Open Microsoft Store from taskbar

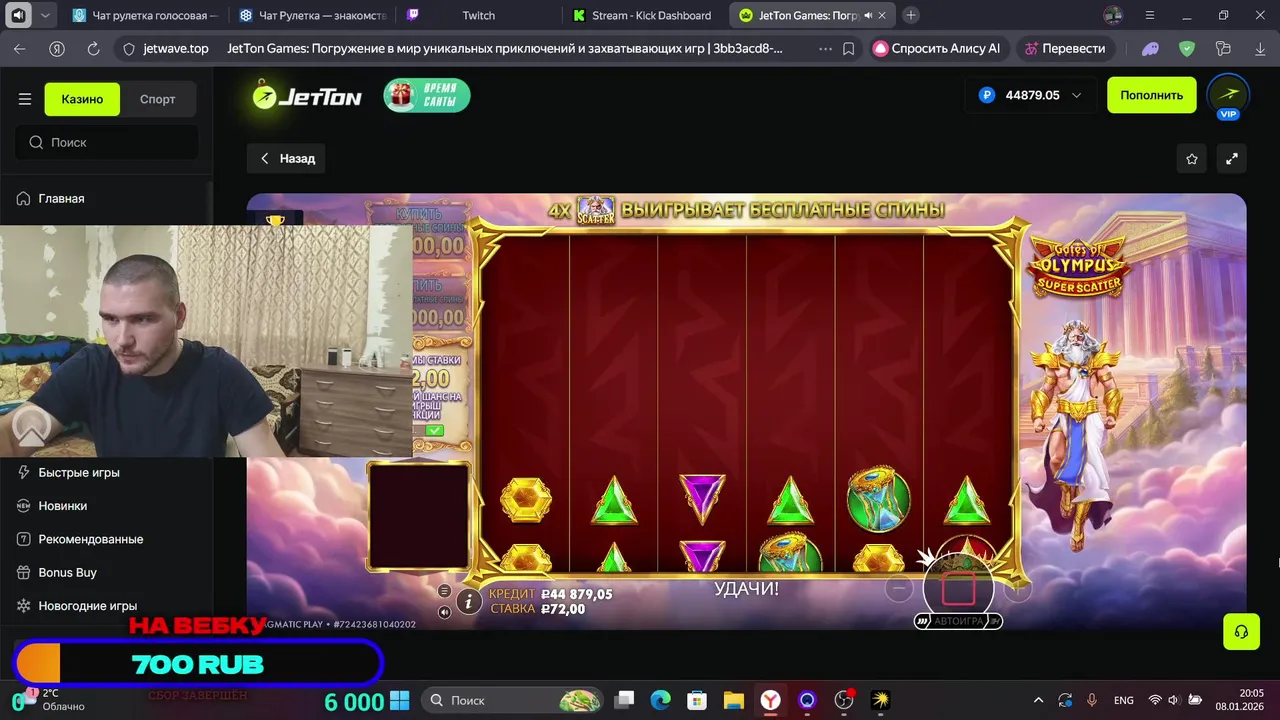[x=697, y=700]
